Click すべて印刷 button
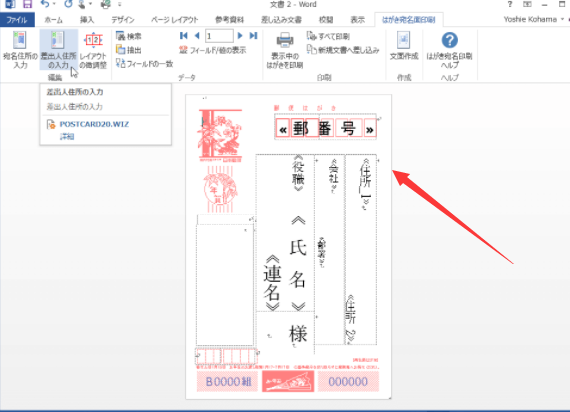Viewport: 570px width, 412px height. point(328,36)
